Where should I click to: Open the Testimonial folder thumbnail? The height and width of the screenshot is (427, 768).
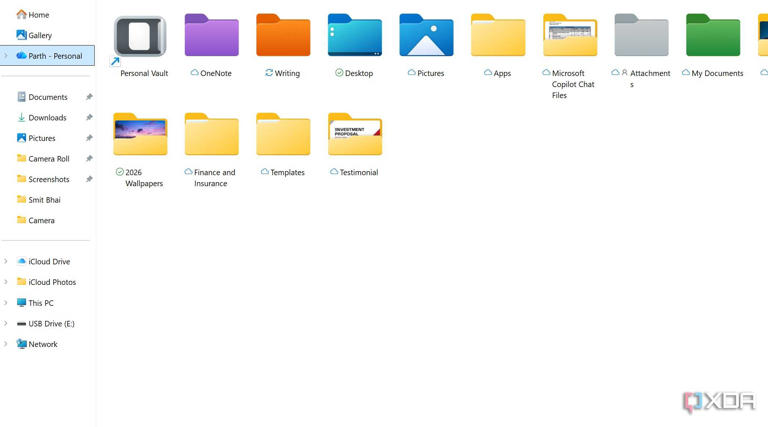tap(355, 135)
